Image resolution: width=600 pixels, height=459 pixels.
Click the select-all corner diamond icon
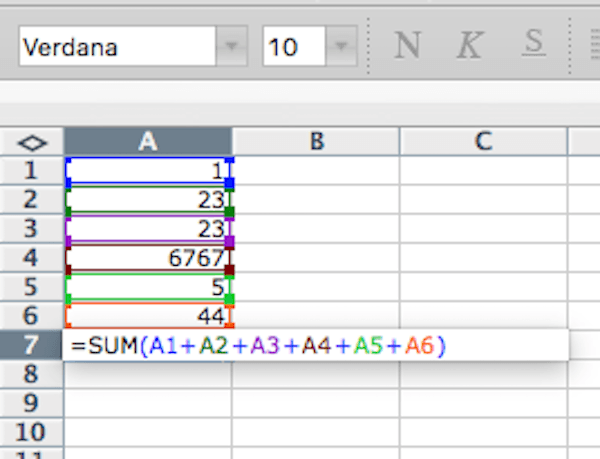tap(32, 142)
